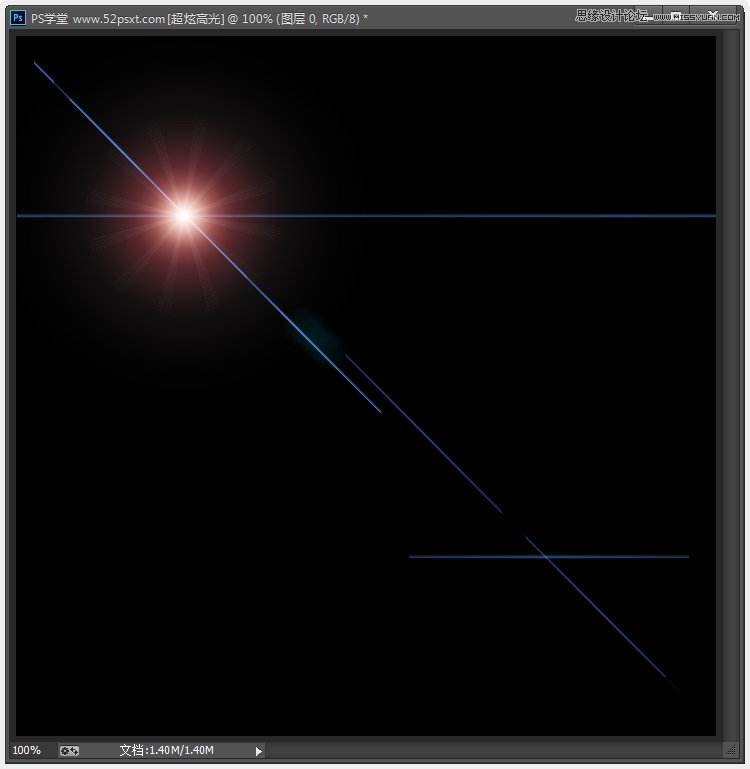Open the status bar arrow flyout menu
Screen dimensions: 750x769
pos(259,750)
